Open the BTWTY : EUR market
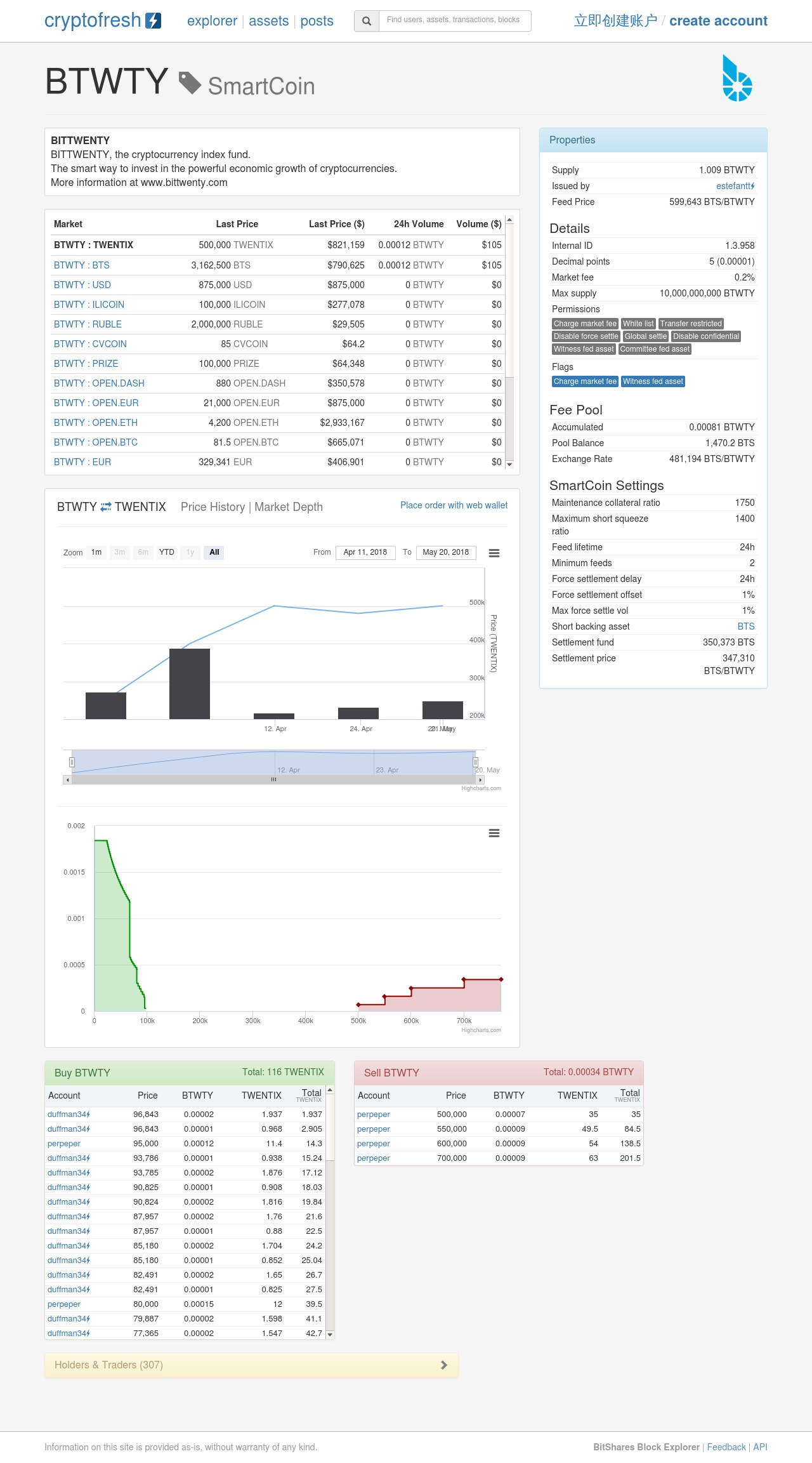 click(x=82, y=462)
